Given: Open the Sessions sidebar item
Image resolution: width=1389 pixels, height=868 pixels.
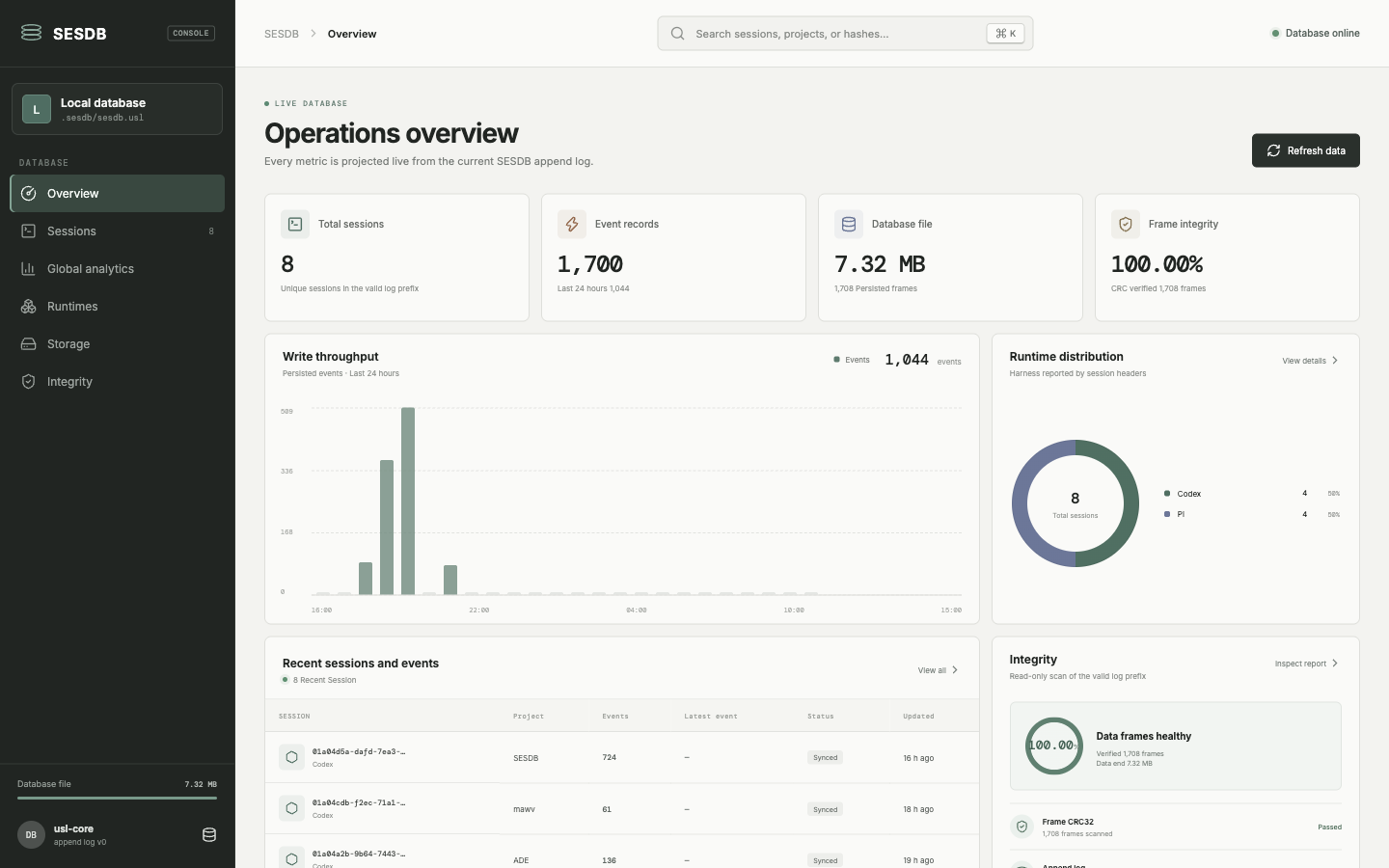Looking at the screenshot, I should click(118, 231).
